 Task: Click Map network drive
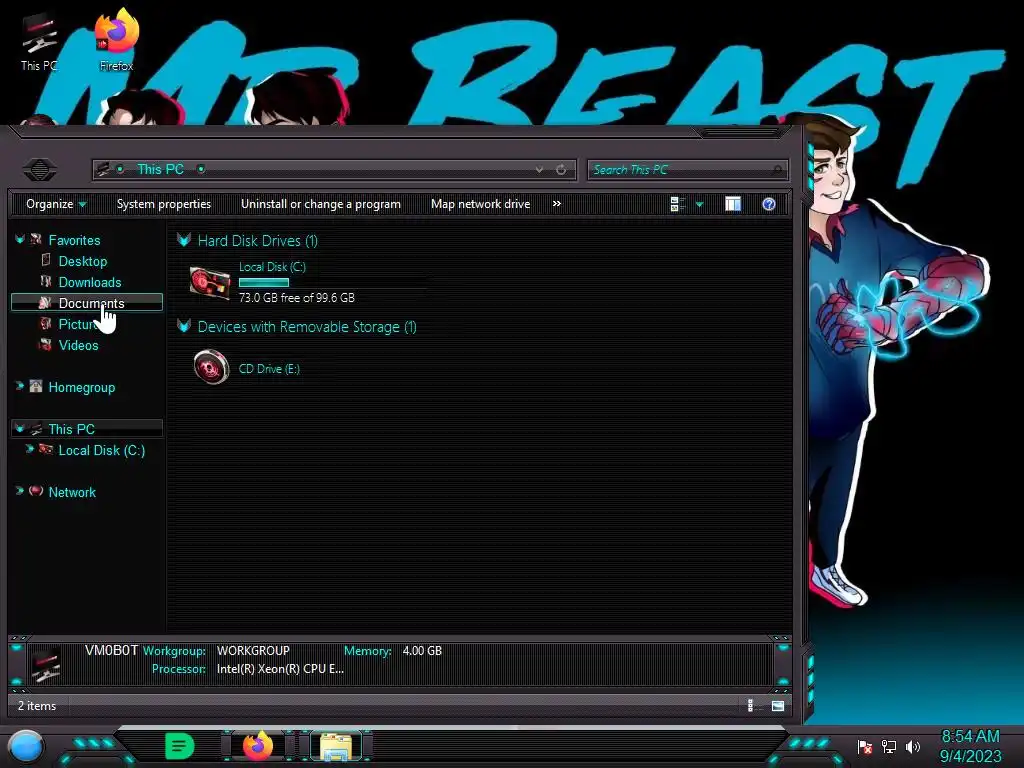point(481,204)
